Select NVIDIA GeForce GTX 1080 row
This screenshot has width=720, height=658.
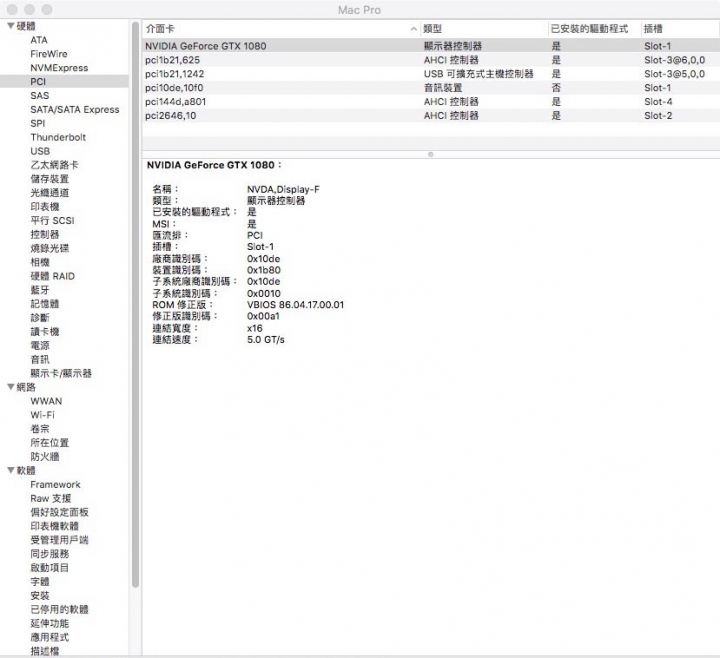(x=431, y=46)
